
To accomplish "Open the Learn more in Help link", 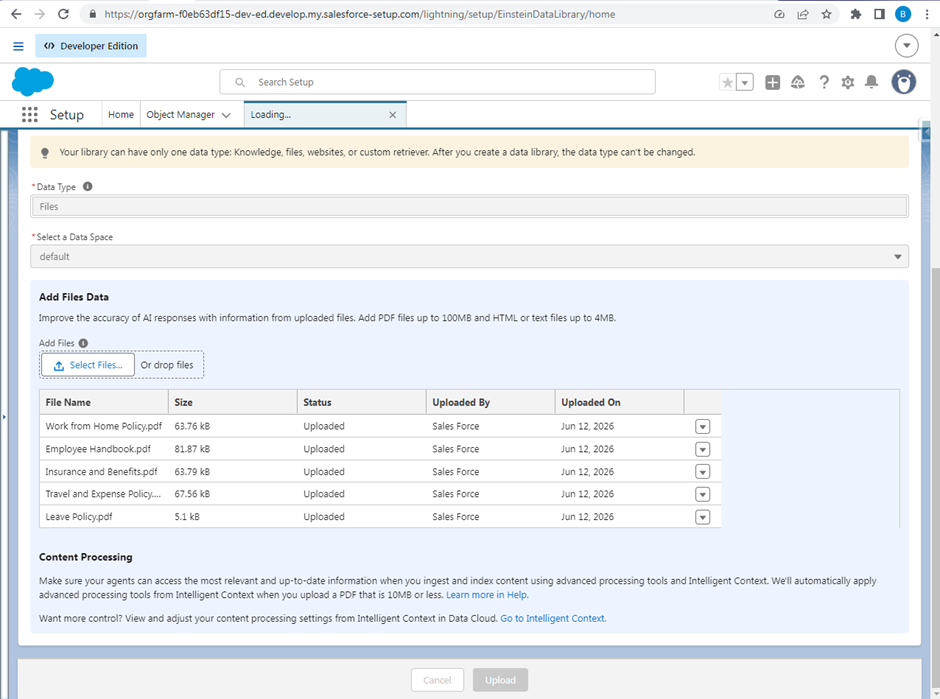I will point(487,595).
